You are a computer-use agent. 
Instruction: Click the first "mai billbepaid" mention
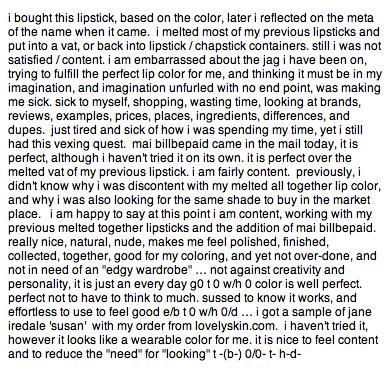(170, 144)
